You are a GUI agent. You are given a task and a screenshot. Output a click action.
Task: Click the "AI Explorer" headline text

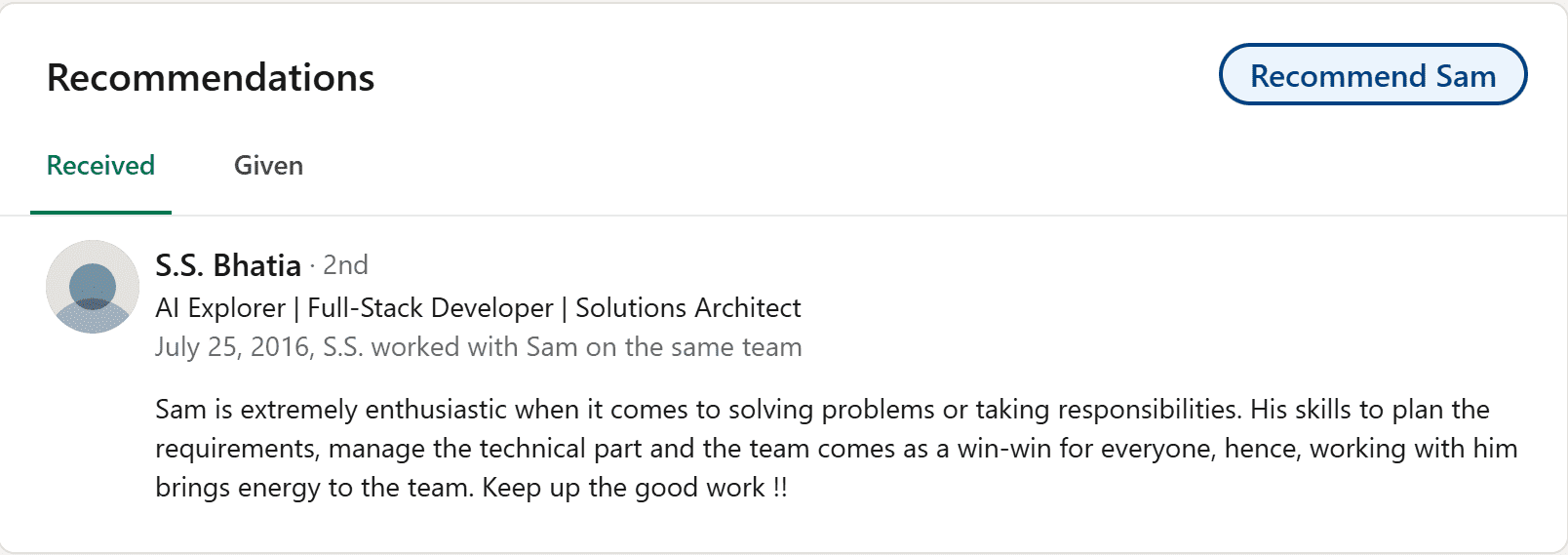(220, 308)
